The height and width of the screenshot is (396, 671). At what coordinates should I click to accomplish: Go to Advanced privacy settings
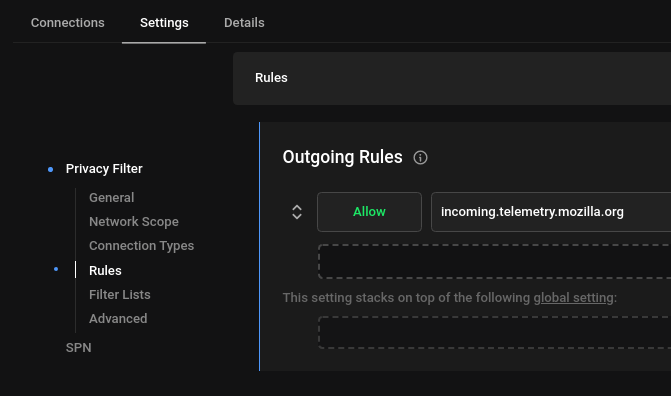coord(118,319)
